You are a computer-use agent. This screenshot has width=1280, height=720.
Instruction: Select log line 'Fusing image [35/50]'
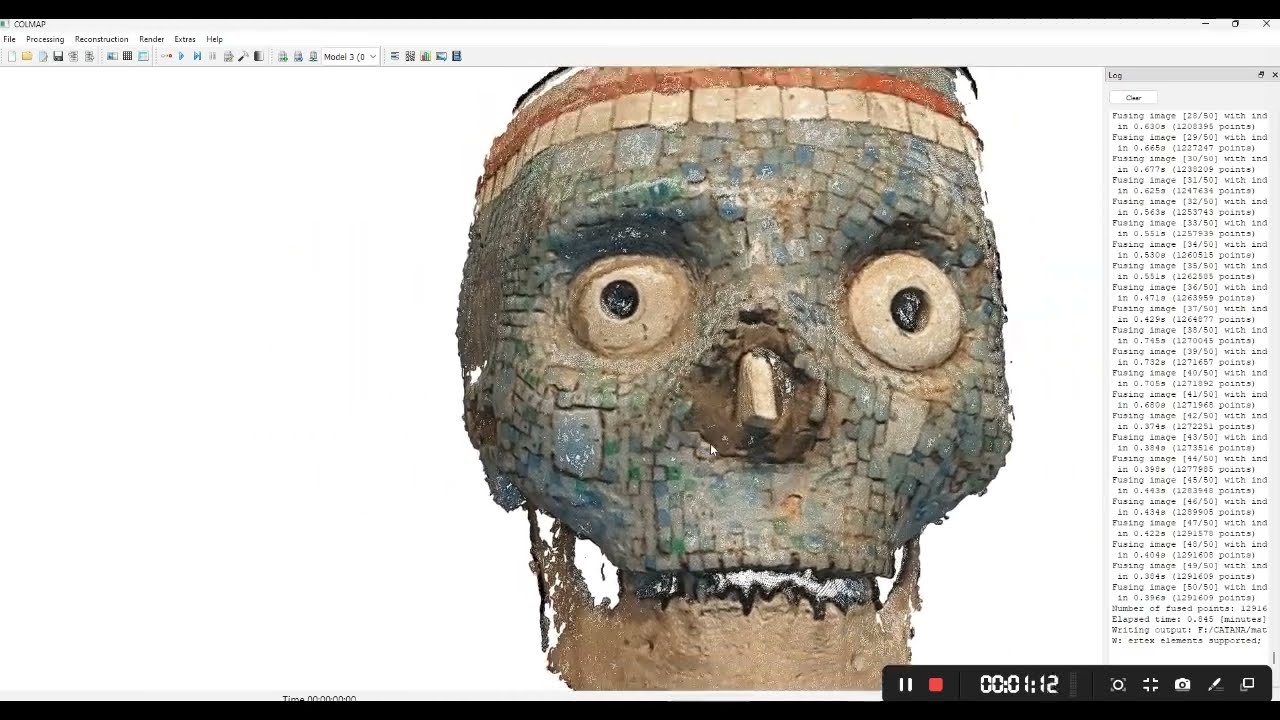pyautogui.click(x=1189, y=266)
